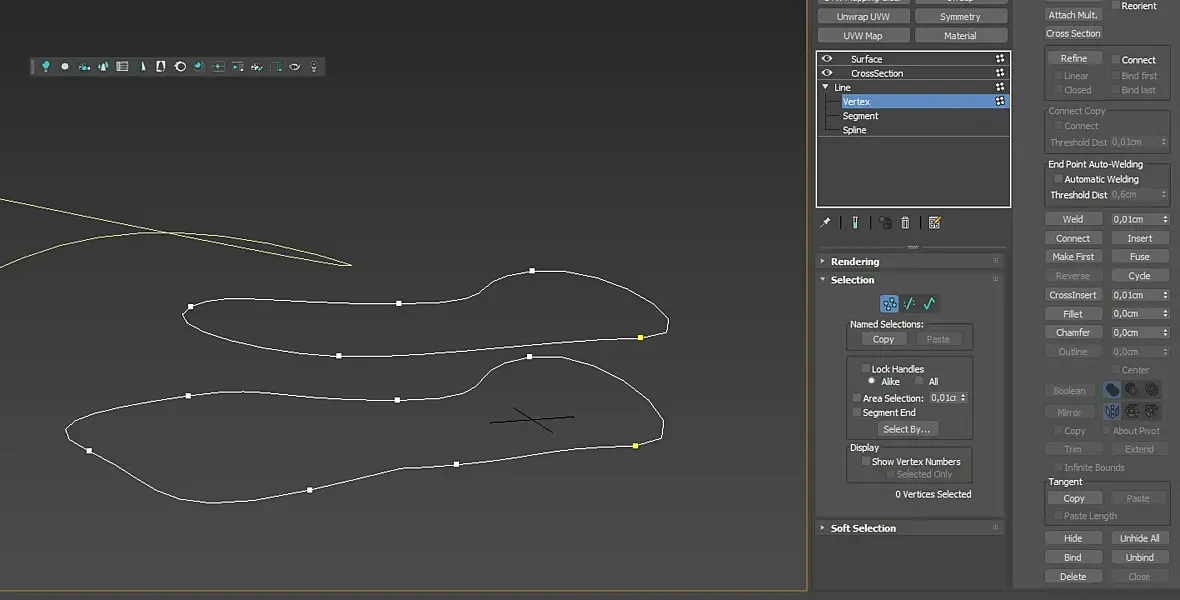1180x600 pixels.
Task: Click the white sphere icon in floating toolbar
Action: point(65,66)
